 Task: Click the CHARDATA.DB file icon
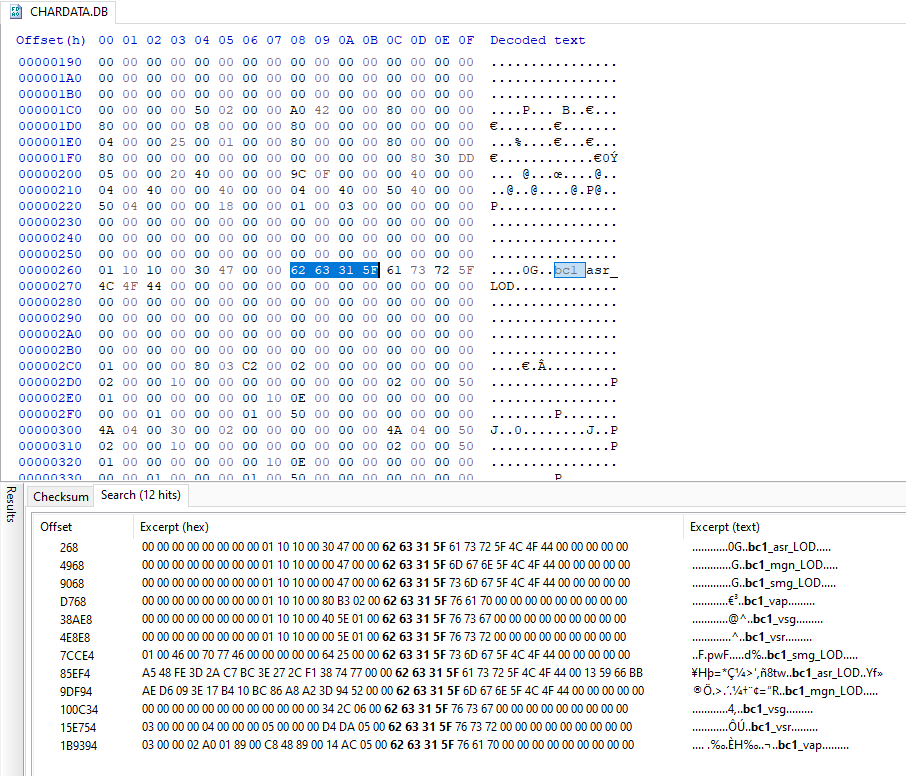(16, 11)
